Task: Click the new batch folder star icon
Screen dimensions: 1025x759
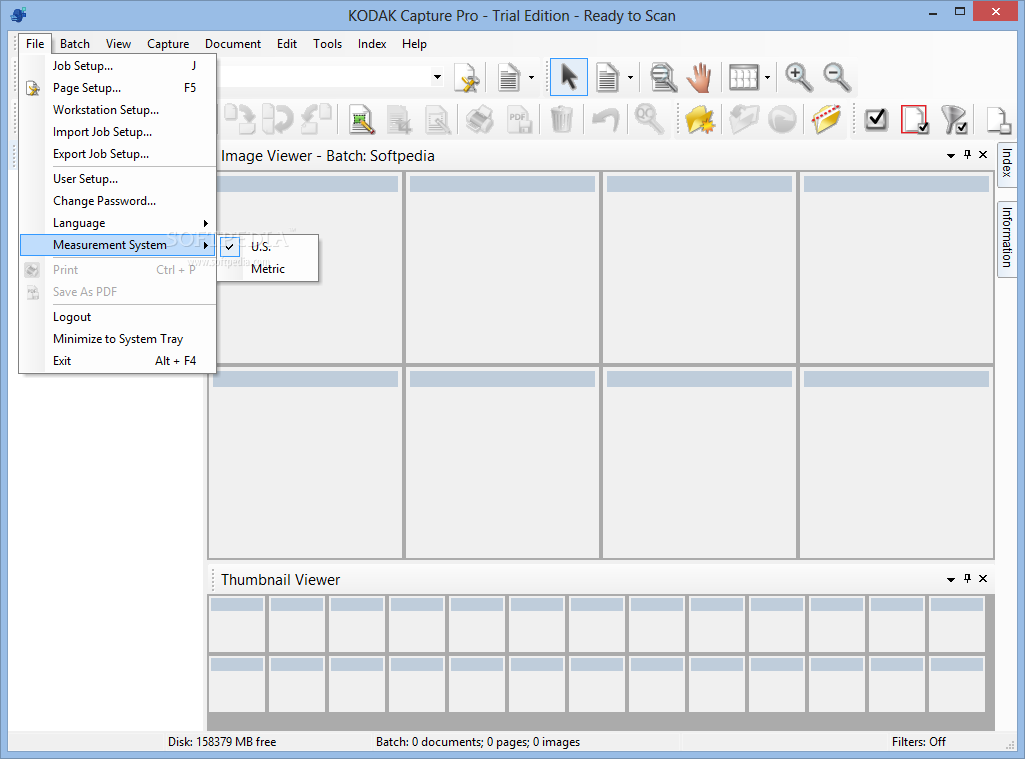Action: [x=699, y=120]
